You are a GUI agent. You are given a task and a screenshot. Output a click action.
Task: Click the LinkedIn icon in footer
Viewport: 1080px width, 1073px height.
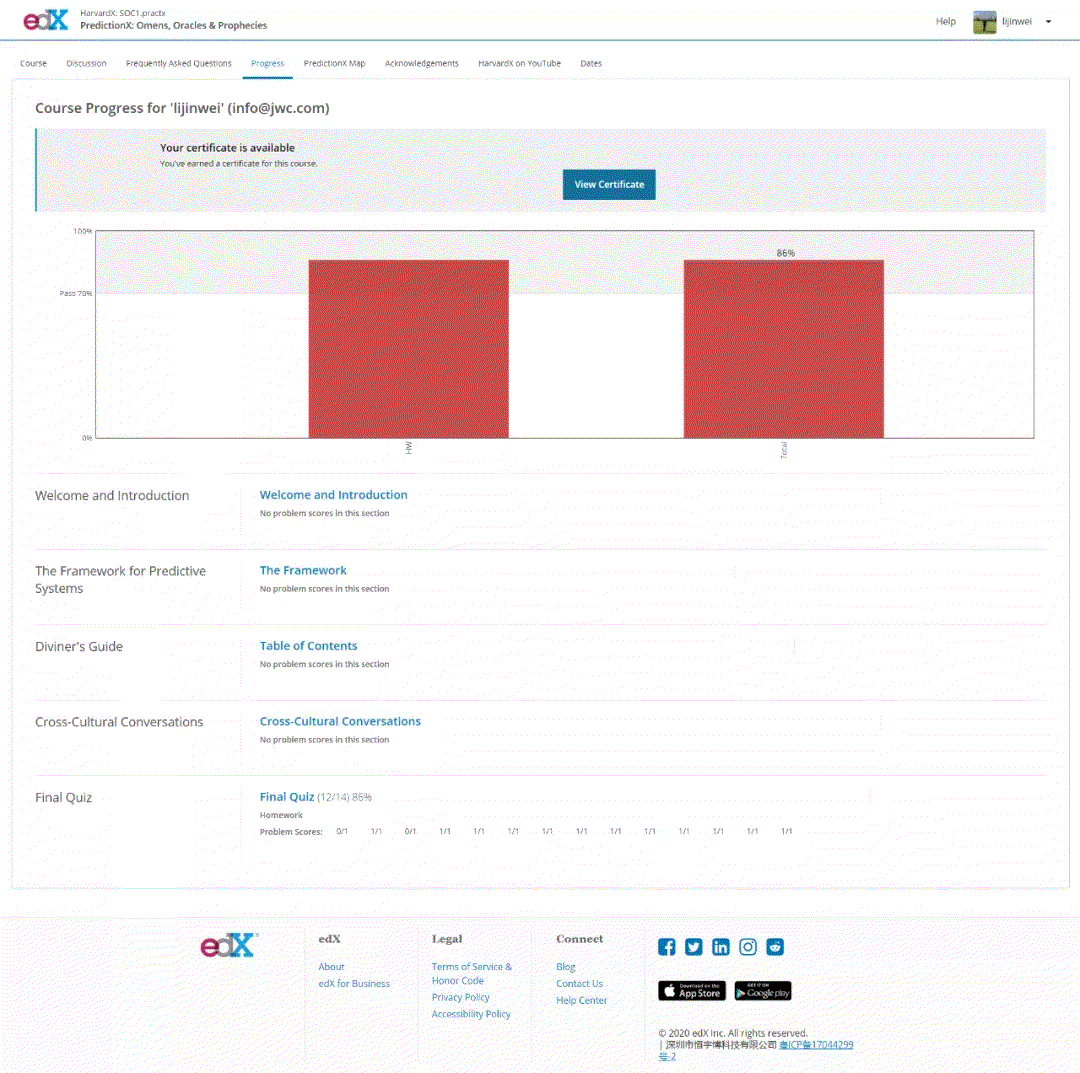tap(720, 947)
